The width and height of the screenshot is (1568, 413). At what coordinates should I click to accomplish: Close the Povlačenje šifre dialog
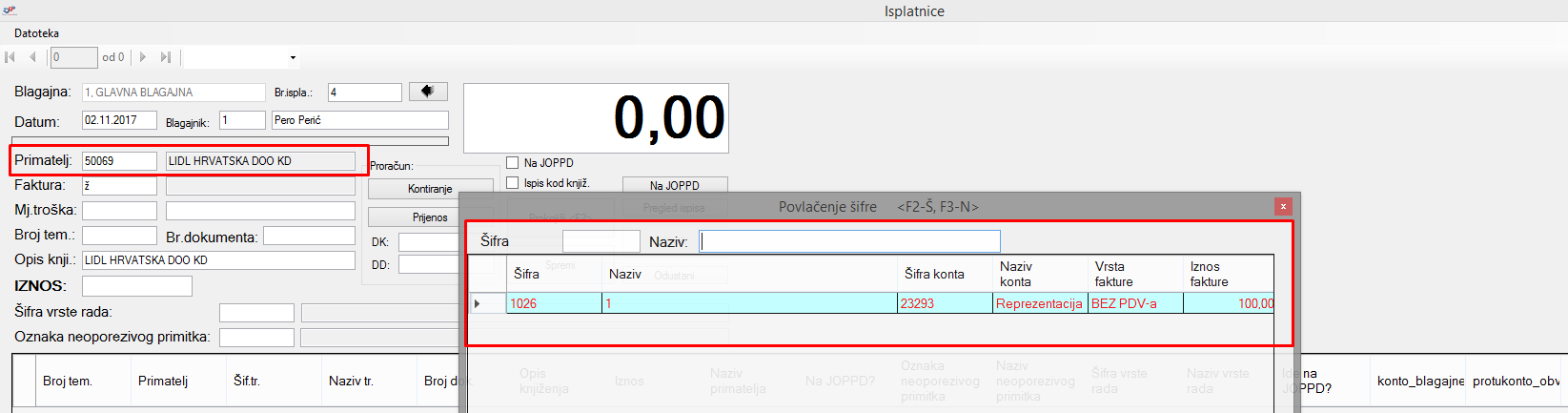(1283, 206)
